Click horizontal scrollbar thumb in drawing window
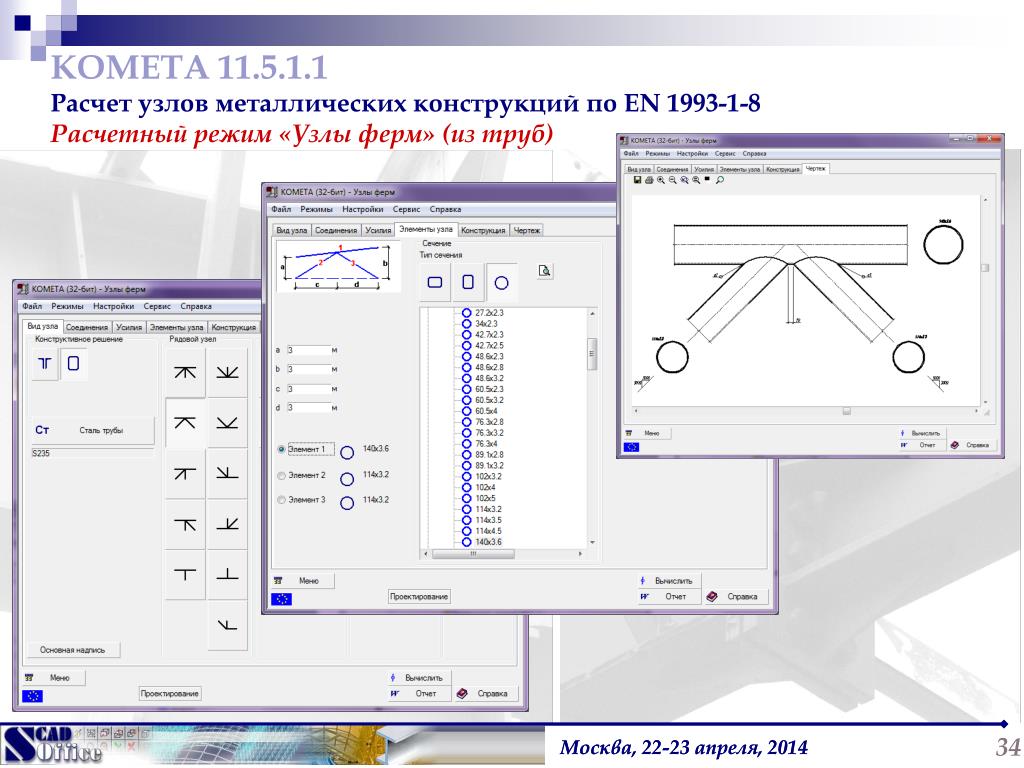The height and width of the screenshot is (768, 1024). point(846,411)
